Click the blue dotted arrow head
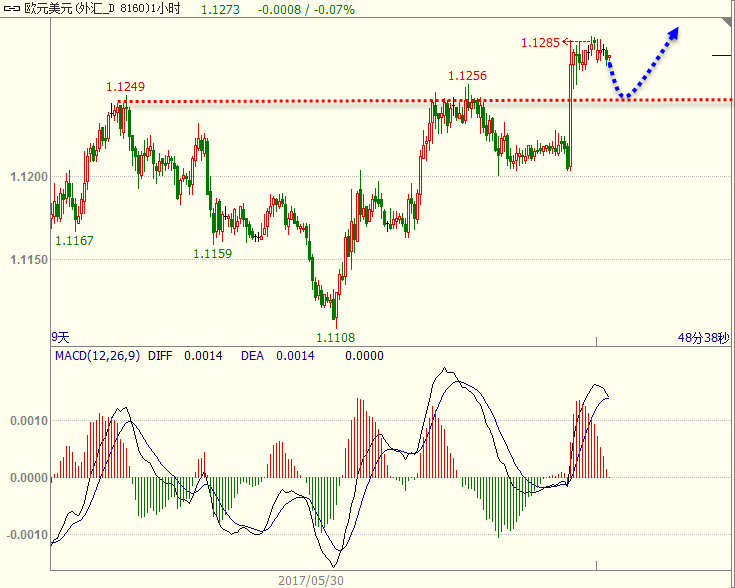 point(674,32)
